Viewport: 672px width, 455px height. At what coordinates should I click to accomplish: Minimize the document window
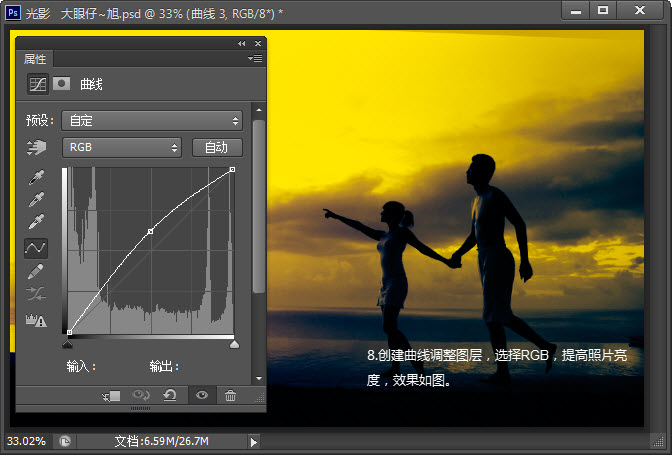coord(576,11)
